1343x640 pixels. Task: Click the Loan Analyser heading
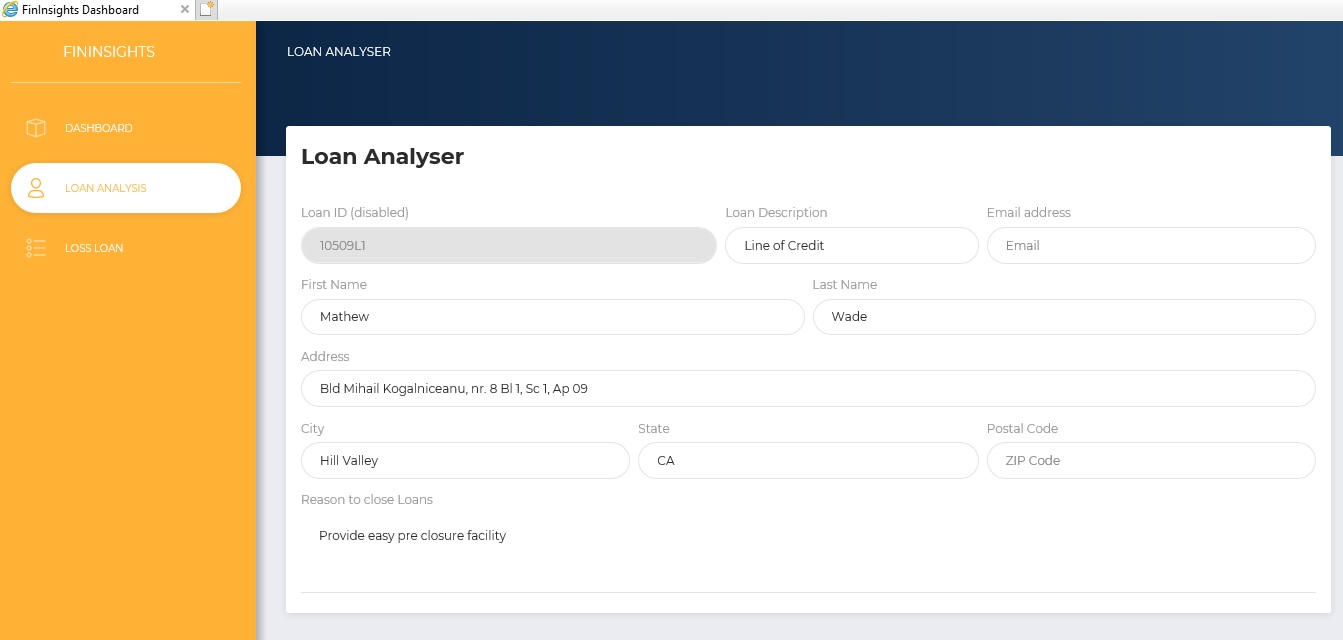382,157
